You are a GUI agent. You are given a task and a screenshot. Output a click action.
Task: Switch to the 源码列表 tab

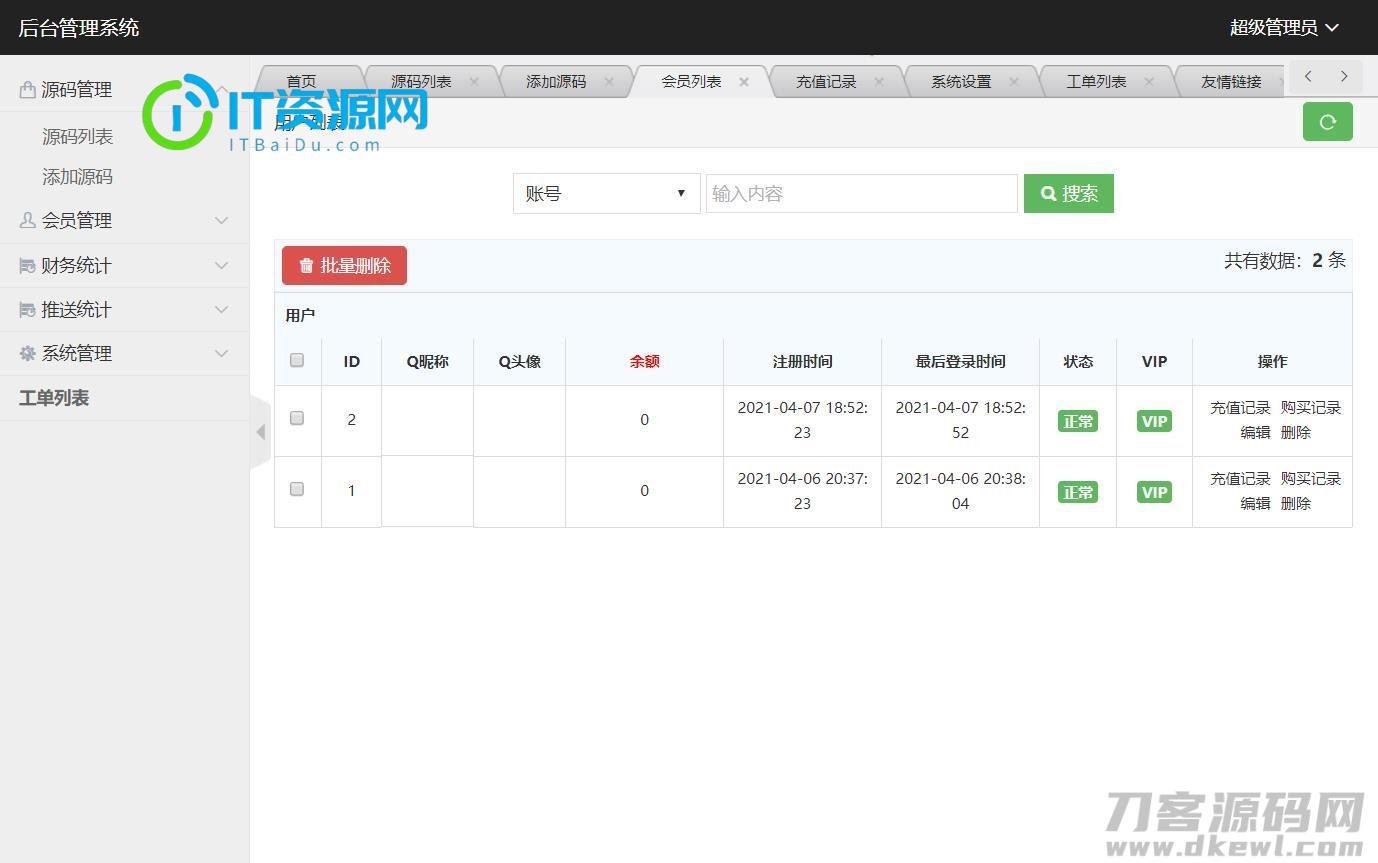click(x=421, y=82)
